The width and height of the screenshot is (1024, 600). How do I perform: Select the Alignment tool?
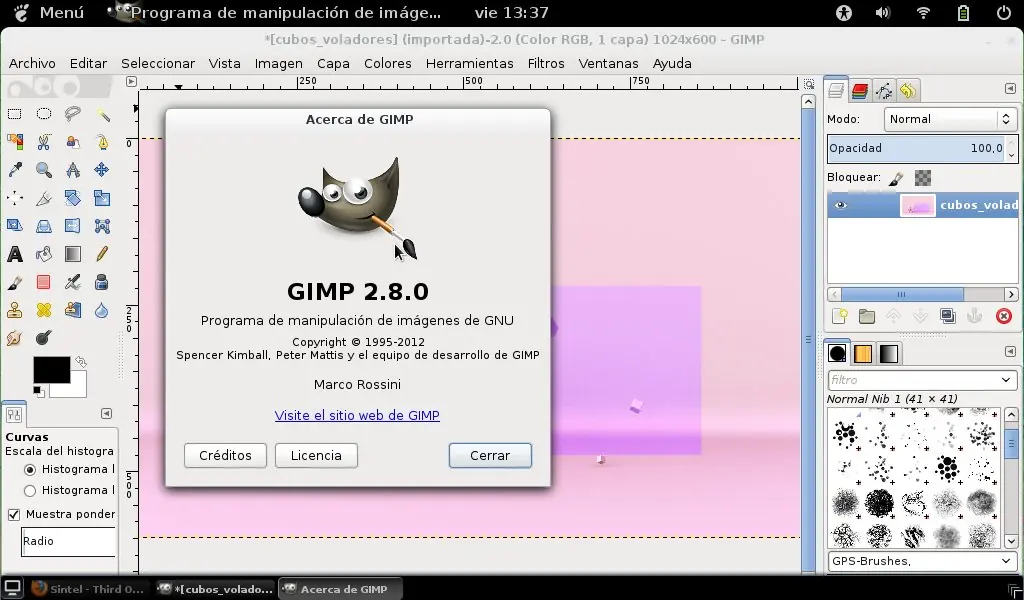tap(14, 198)
